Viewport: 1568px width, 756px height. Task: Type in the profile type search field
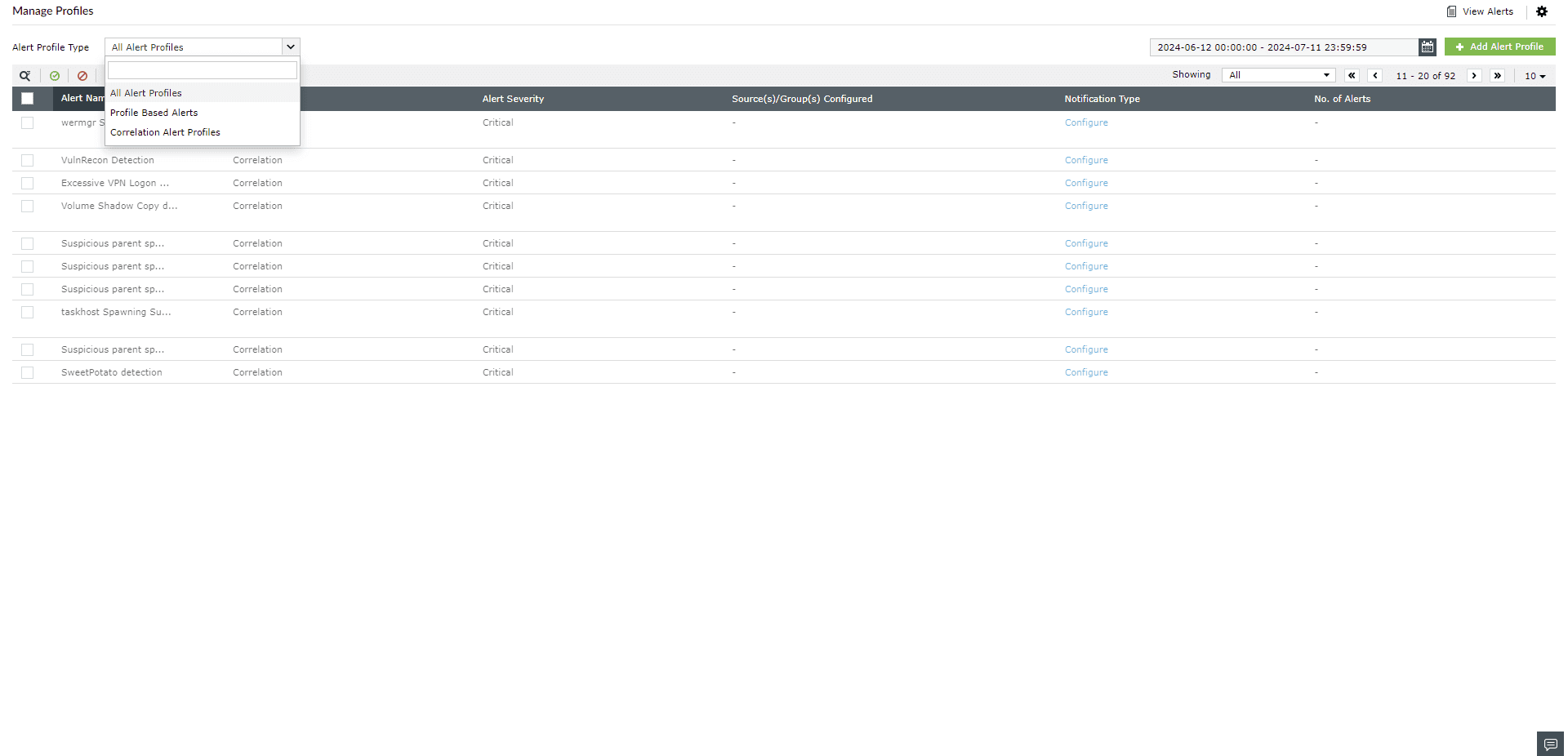point(201,70)
